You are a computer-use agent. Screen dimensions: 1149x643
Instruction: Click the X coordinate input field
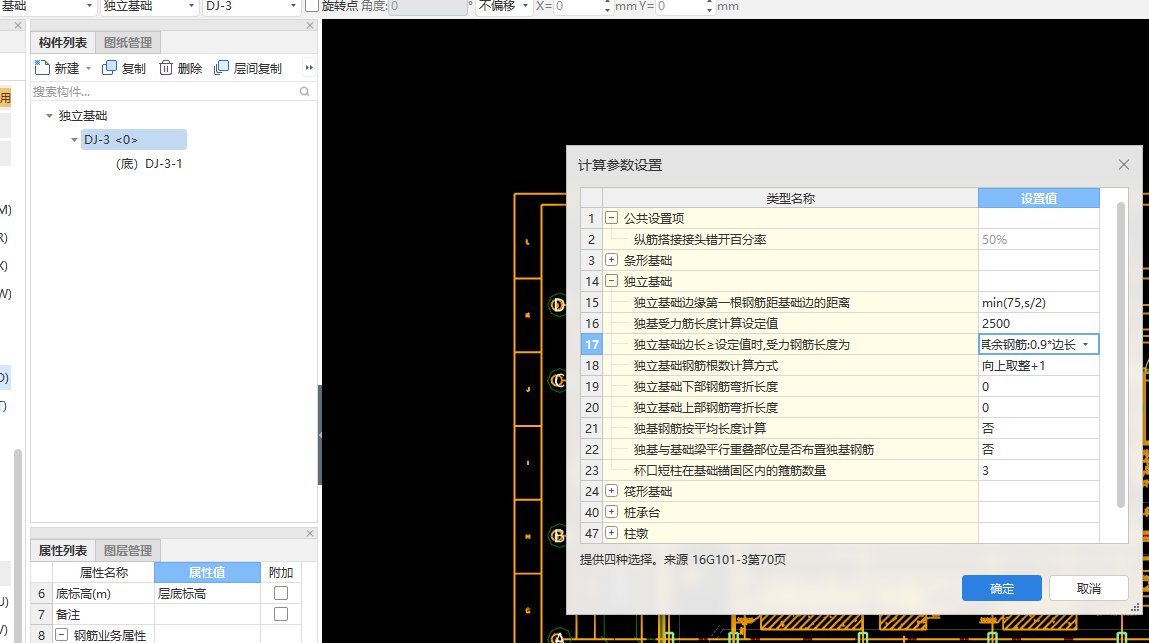tap(579, 6)
